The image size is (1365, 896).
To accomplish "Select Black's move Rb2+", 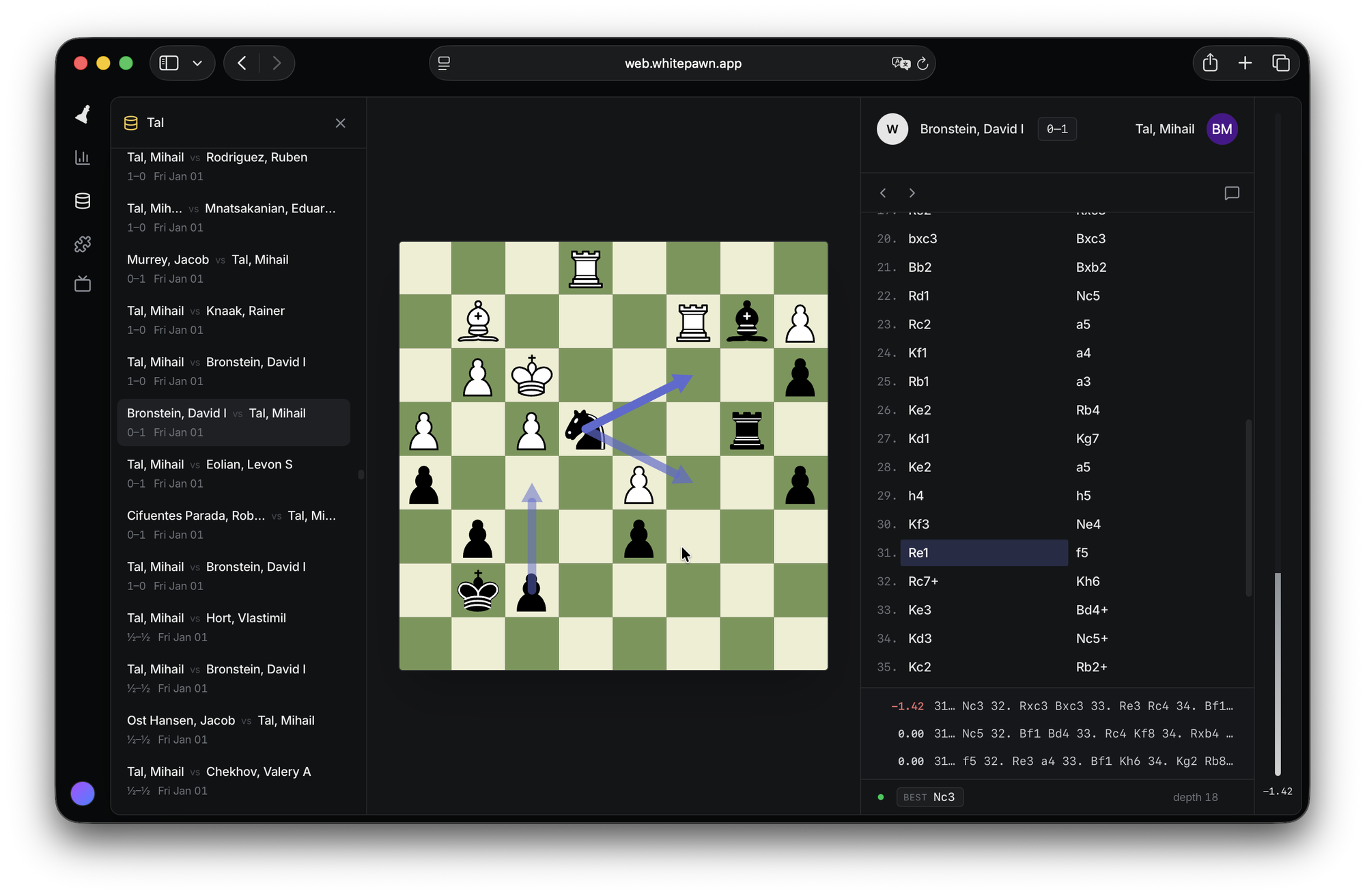I will pos(1092,667).
